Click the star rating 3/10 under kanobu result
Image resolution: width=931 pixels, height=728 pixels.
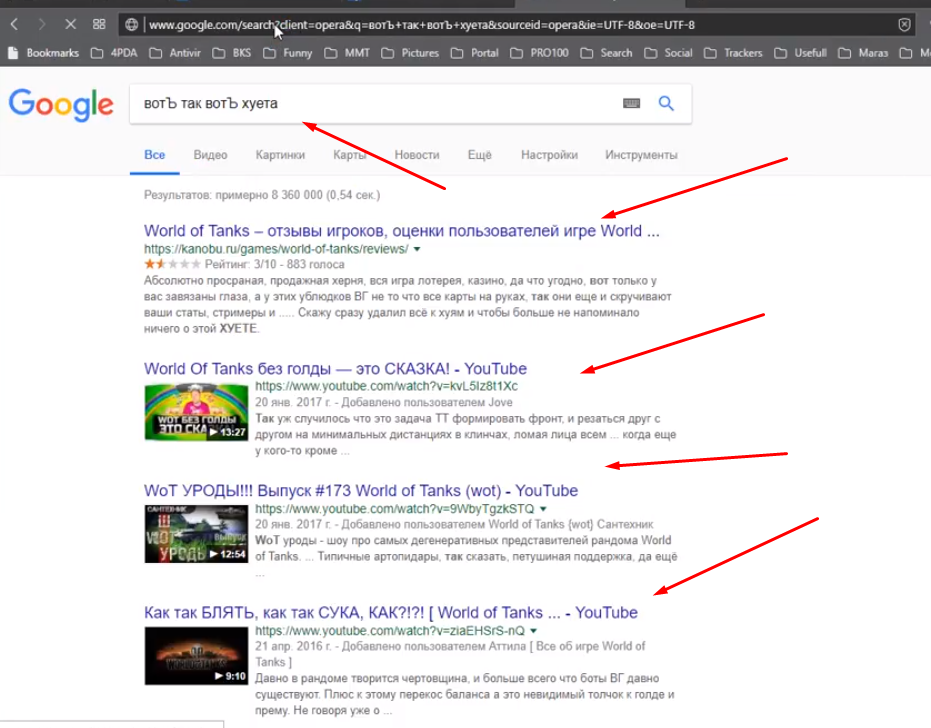pyautogui.click(x=172, y=264)
